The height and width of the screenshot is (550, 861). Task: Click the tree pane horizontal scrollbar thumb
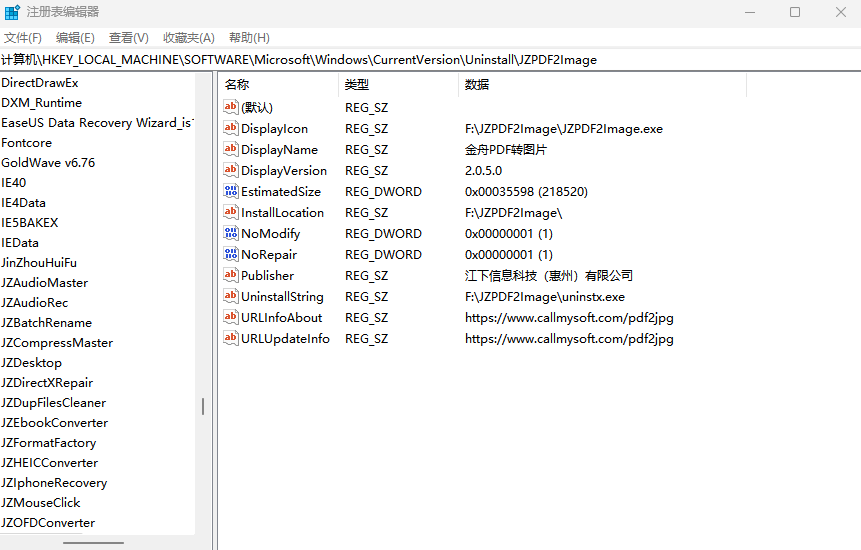coord(93,543)
